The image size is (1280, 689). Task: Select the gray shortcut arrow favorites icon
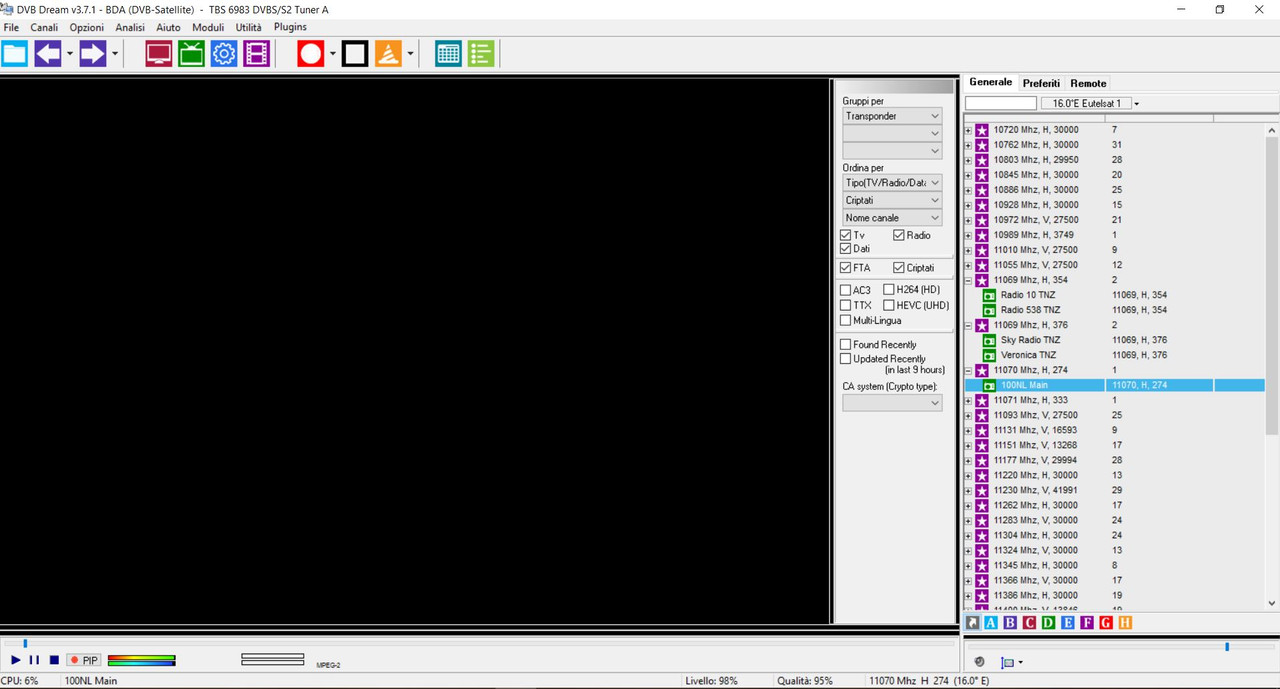973,623
